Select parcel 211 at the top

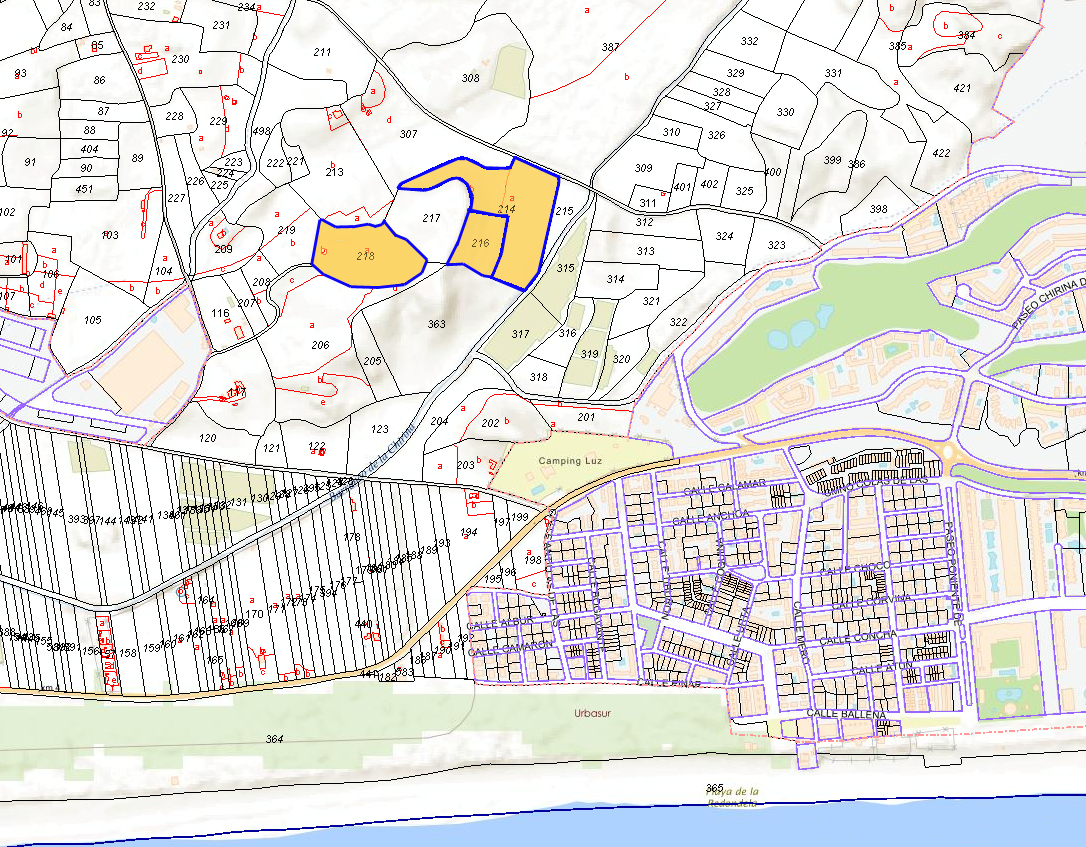click(322, 52)
